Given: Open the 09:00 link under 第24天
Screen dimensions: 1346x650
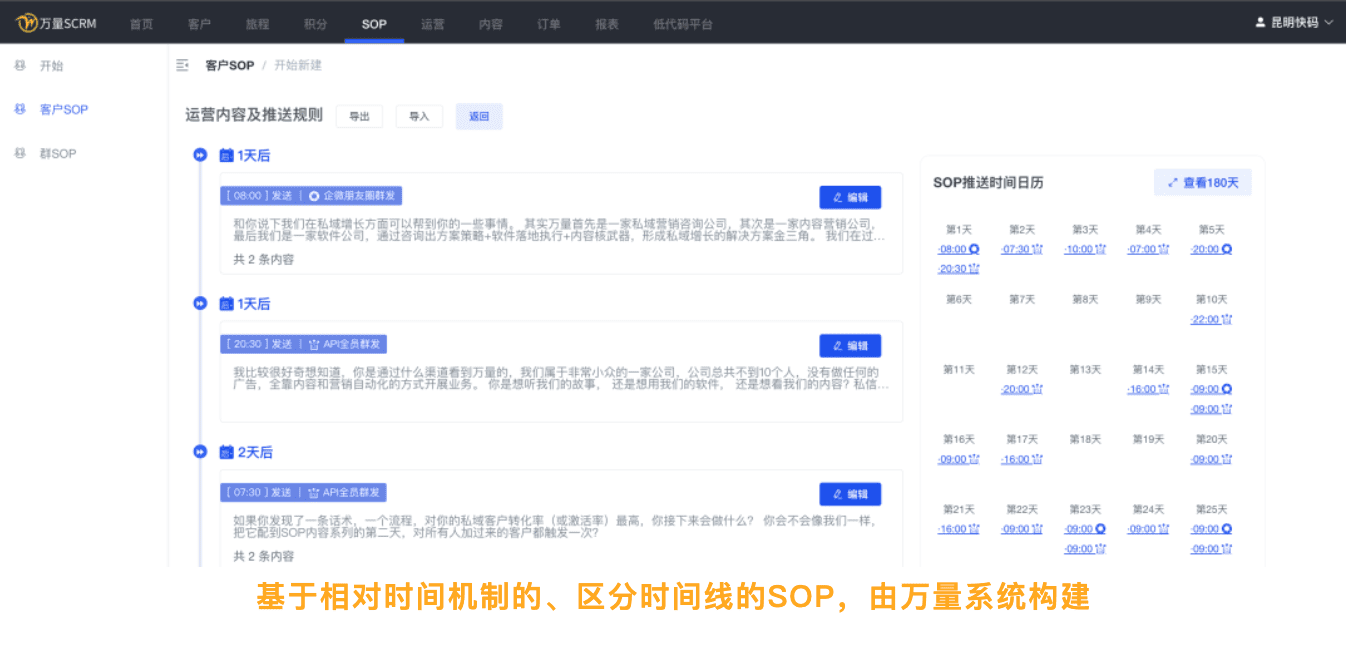Looking at the screenshot, I should (1148, 529).
